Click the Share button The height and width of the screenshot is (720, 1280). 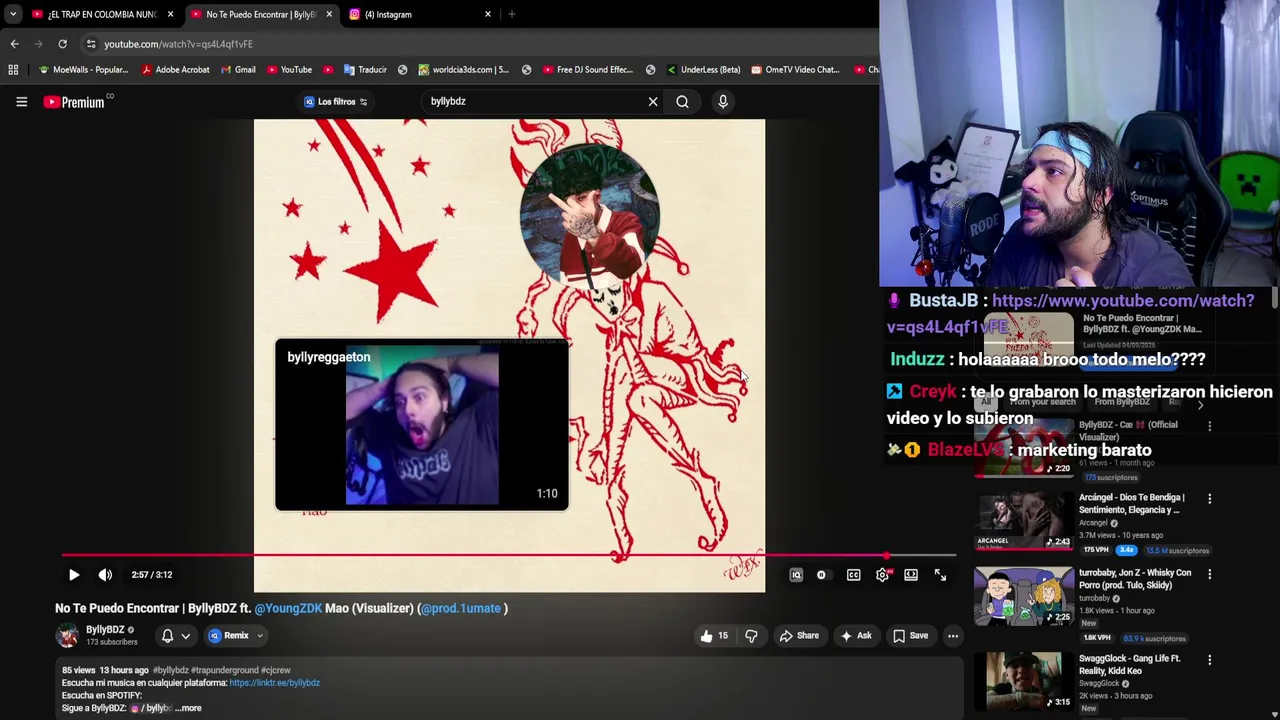[x=799, y=636]
